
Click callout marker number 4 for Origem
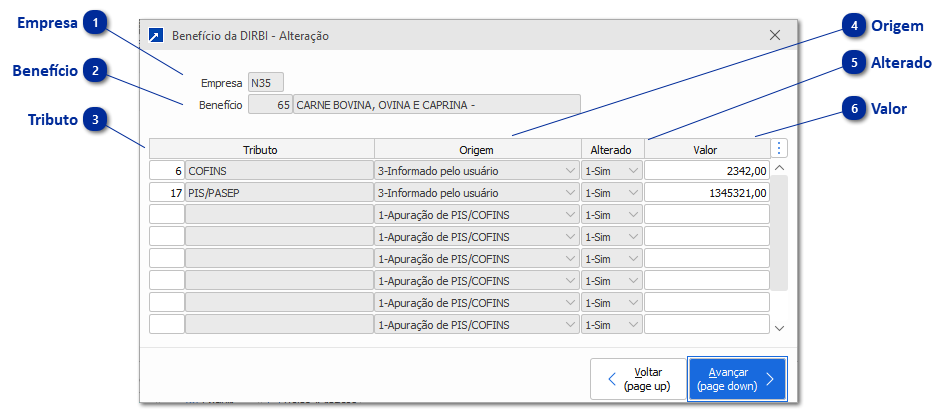point(853,25)
